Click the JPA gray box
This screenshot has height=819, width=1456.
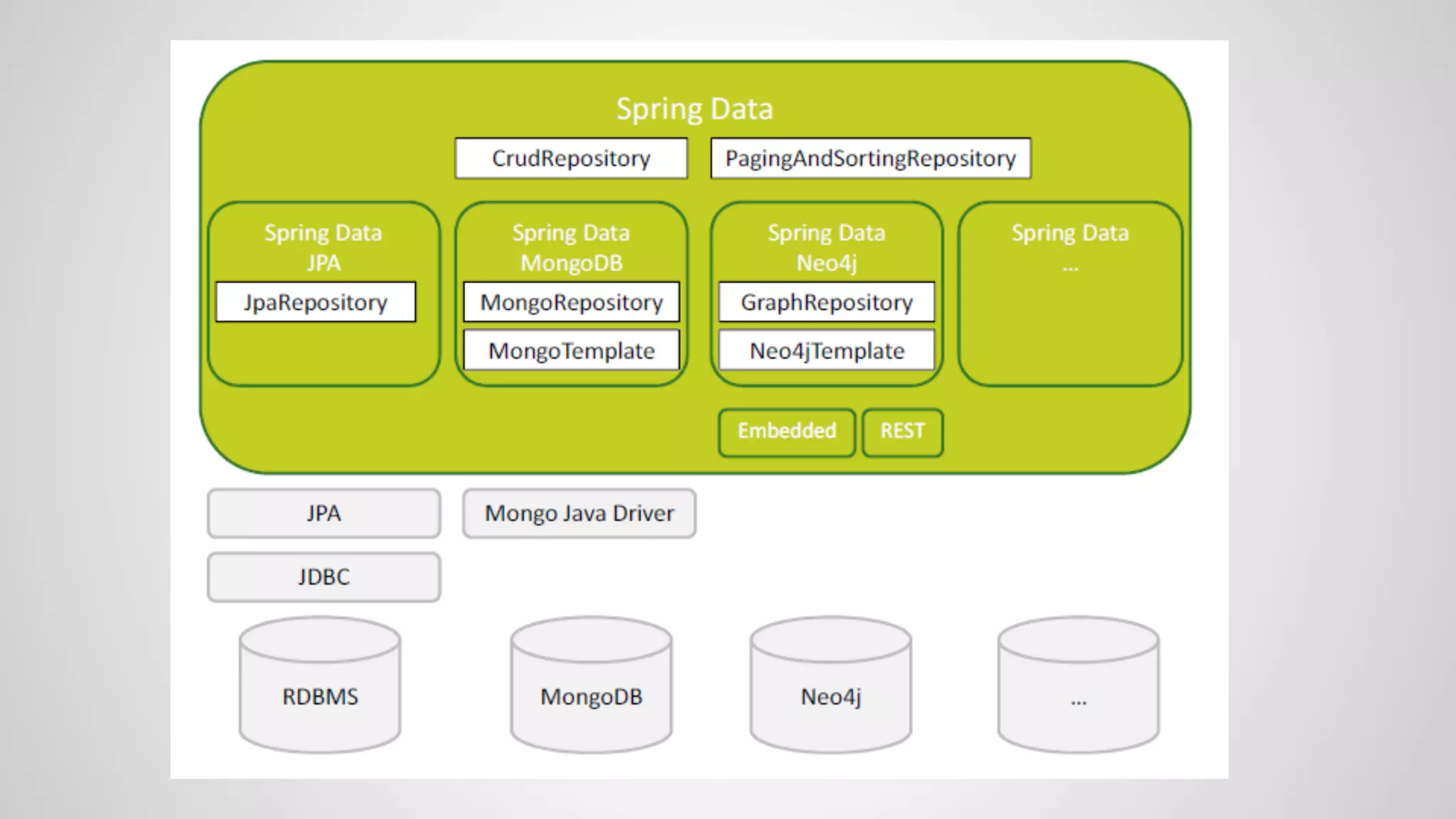click(x=323, y=513)
